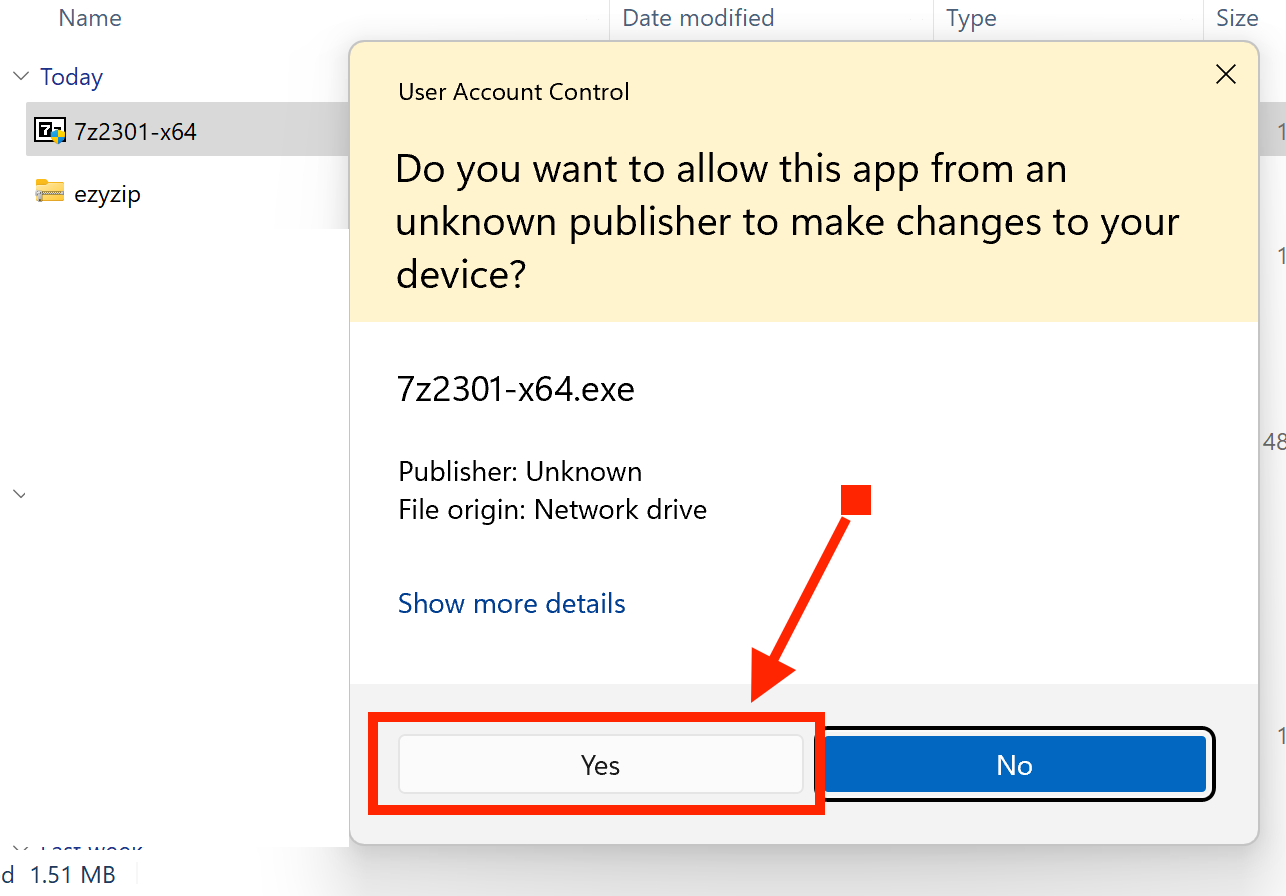Viewport: 1286px width, 896px height.
Task: Click the 7-Zip file icon next to 7z2301-x64
Action: [49, 130]
